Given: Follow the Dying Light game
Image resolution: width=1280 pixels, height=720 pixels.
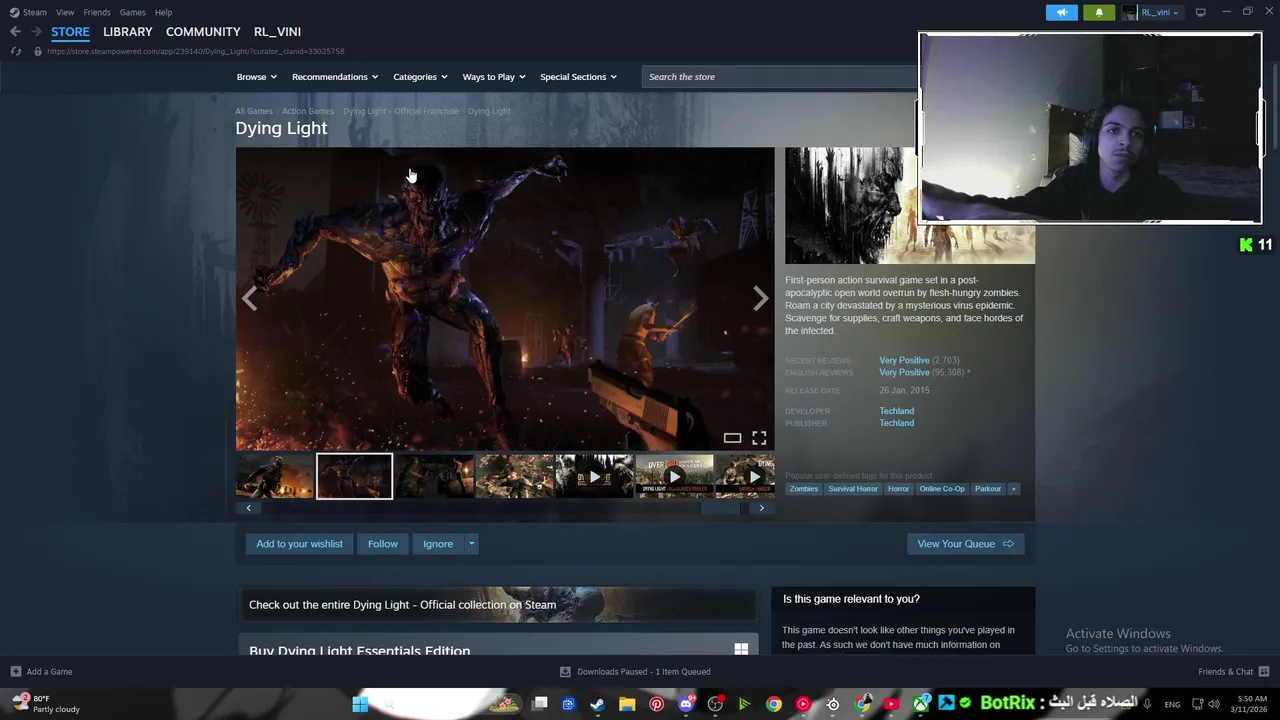Looking at the screenshot, I should click(382, 544).
